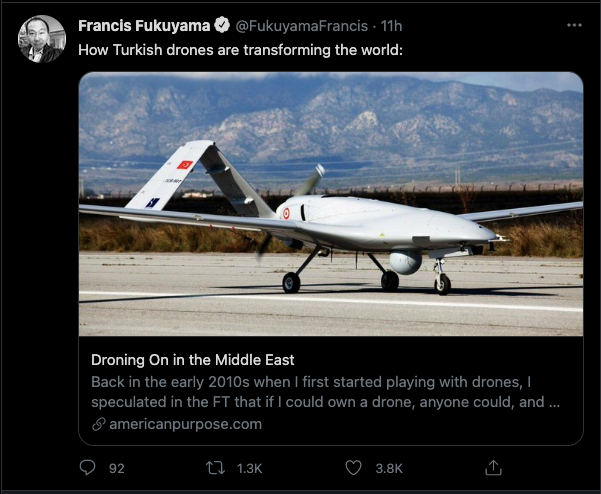
Task: Open the article titled Droning On in the Middle East
Action: click(193, 360)
